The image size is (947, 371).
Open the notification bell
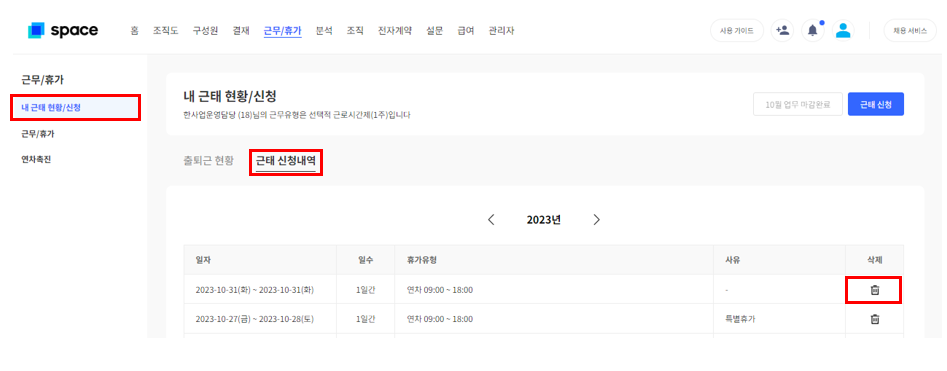pos(813,30)
